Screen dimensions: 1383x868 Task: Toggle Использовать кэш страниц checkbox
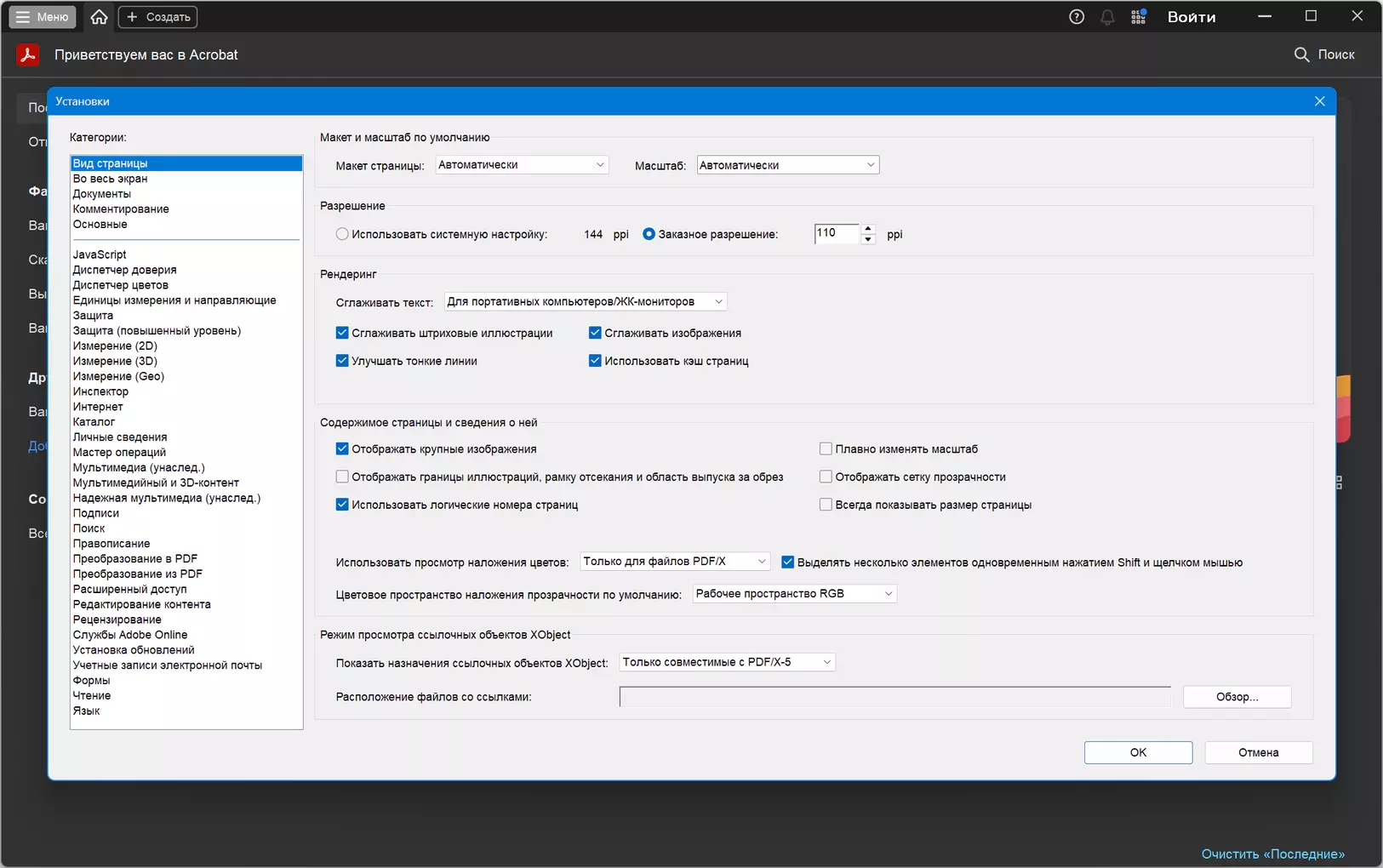click(595, 361)
